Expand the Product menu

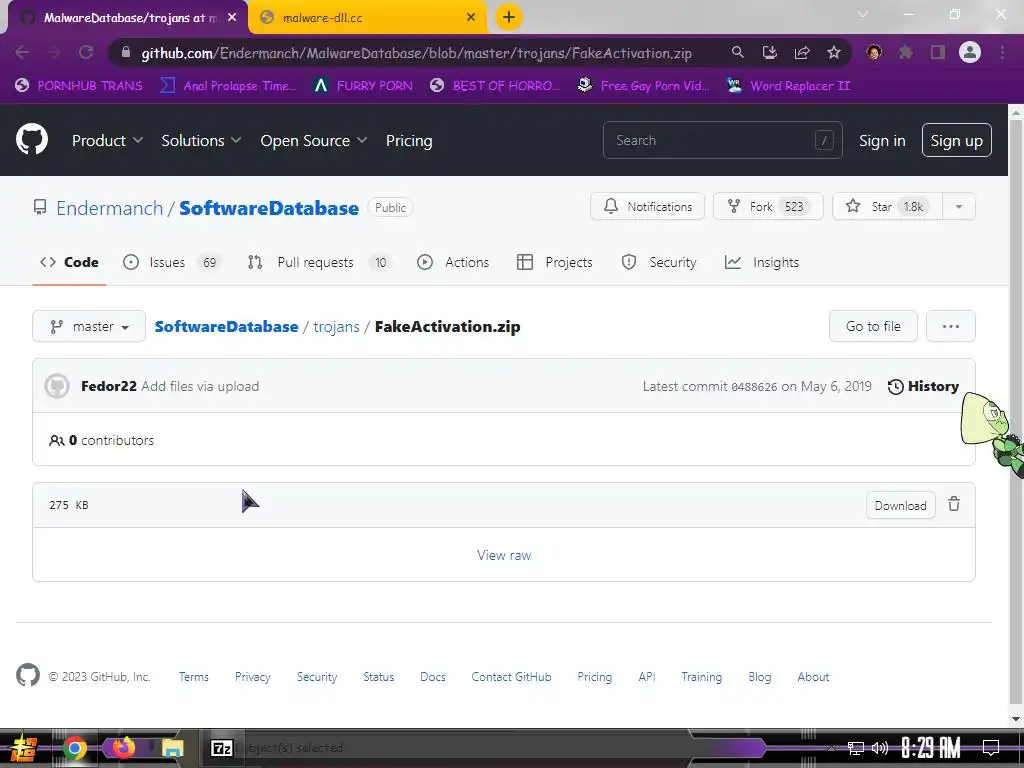coord(107,140)
